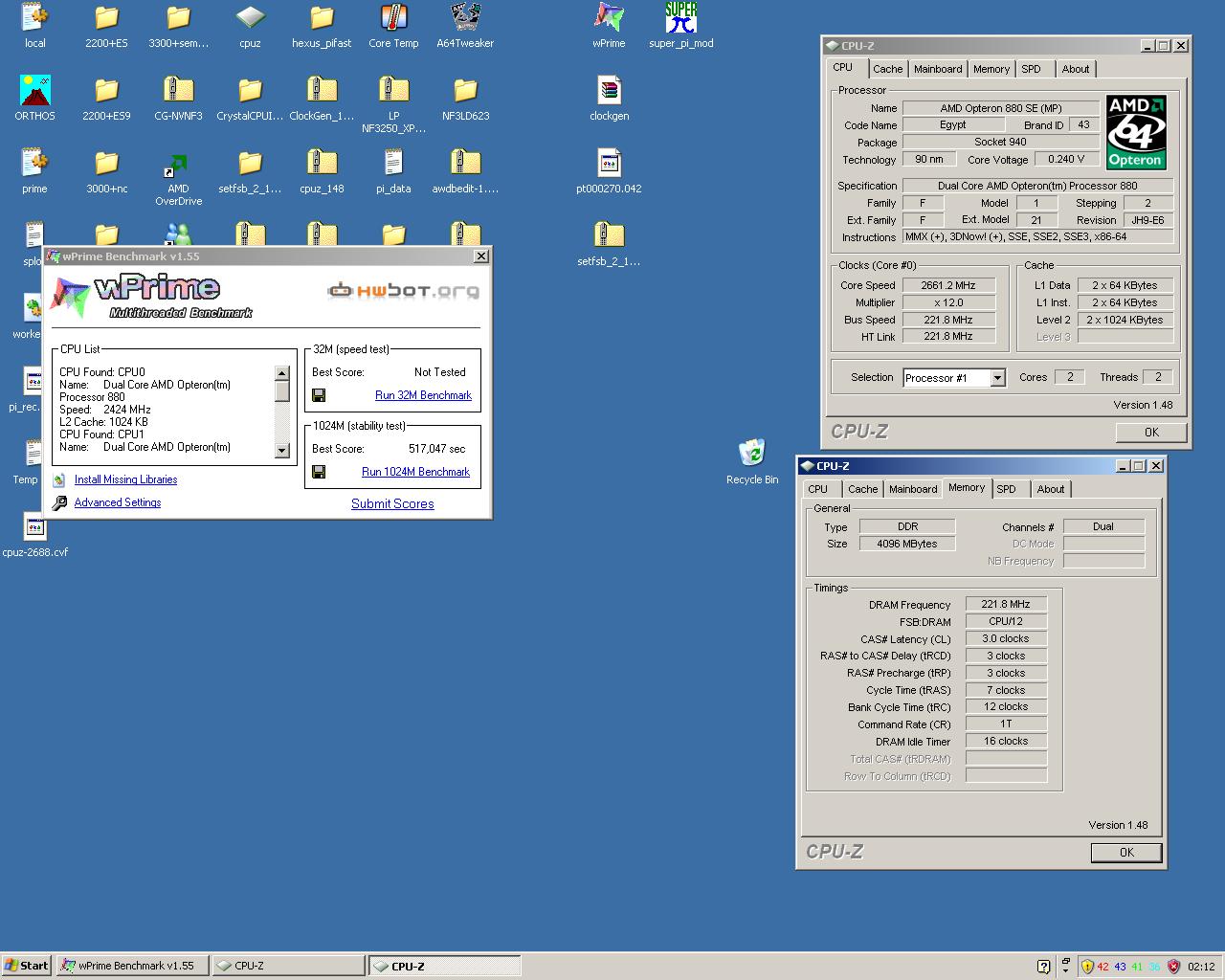Click OK in the CPU-Z Memory window
1225x980 pixels.
(1126, 853)
